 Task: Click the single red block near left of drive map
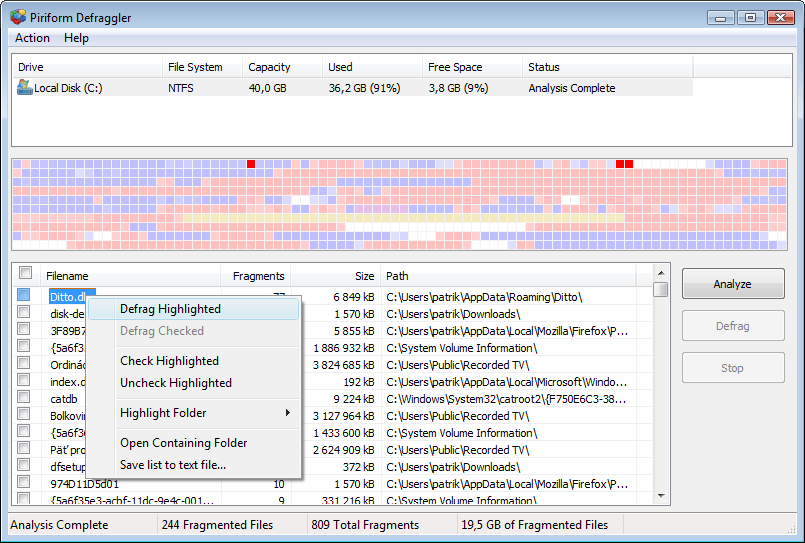tap(251, 164)
